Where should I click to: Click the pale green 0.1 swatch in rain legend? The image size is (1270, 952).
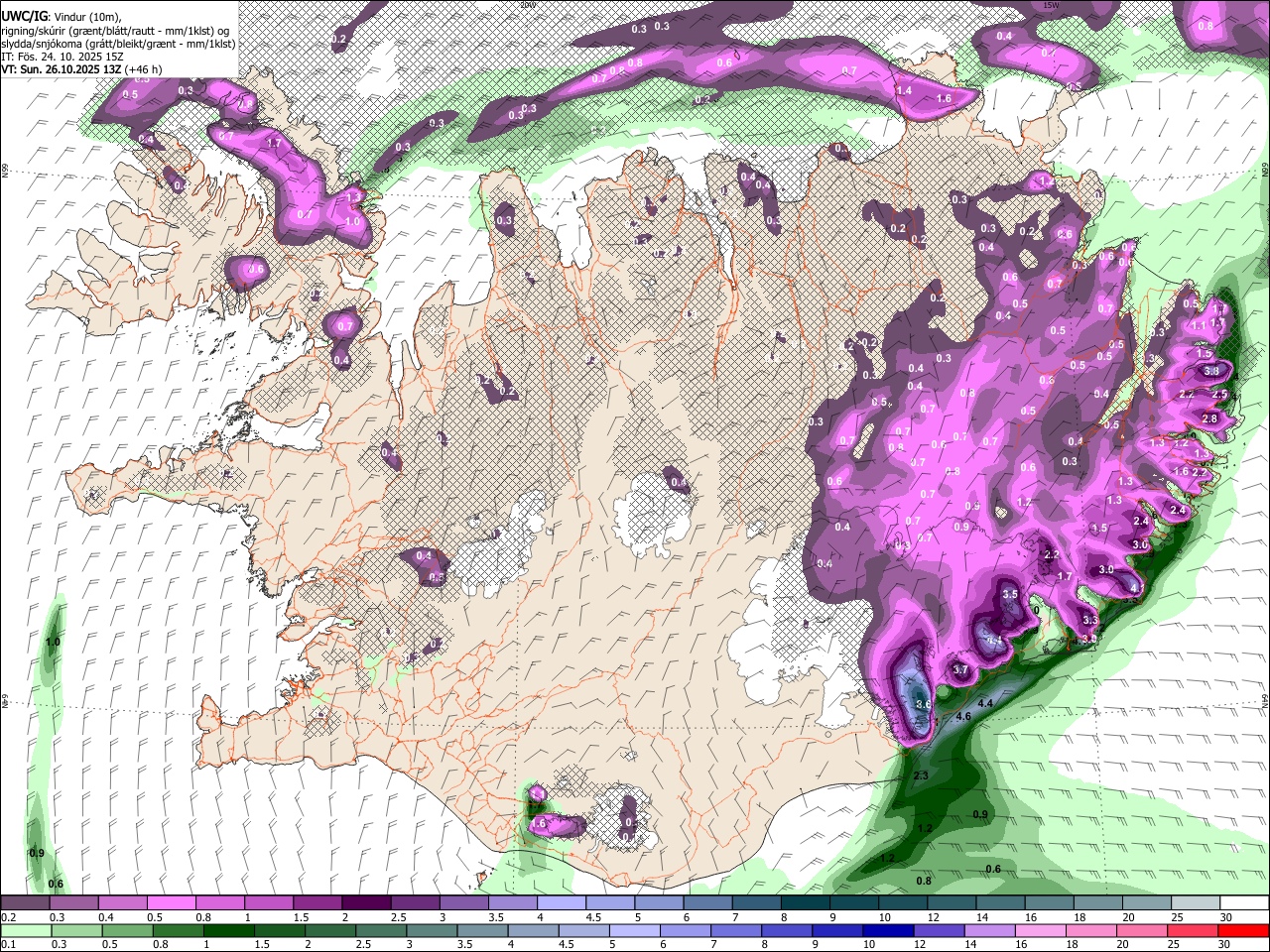(26, 931)
